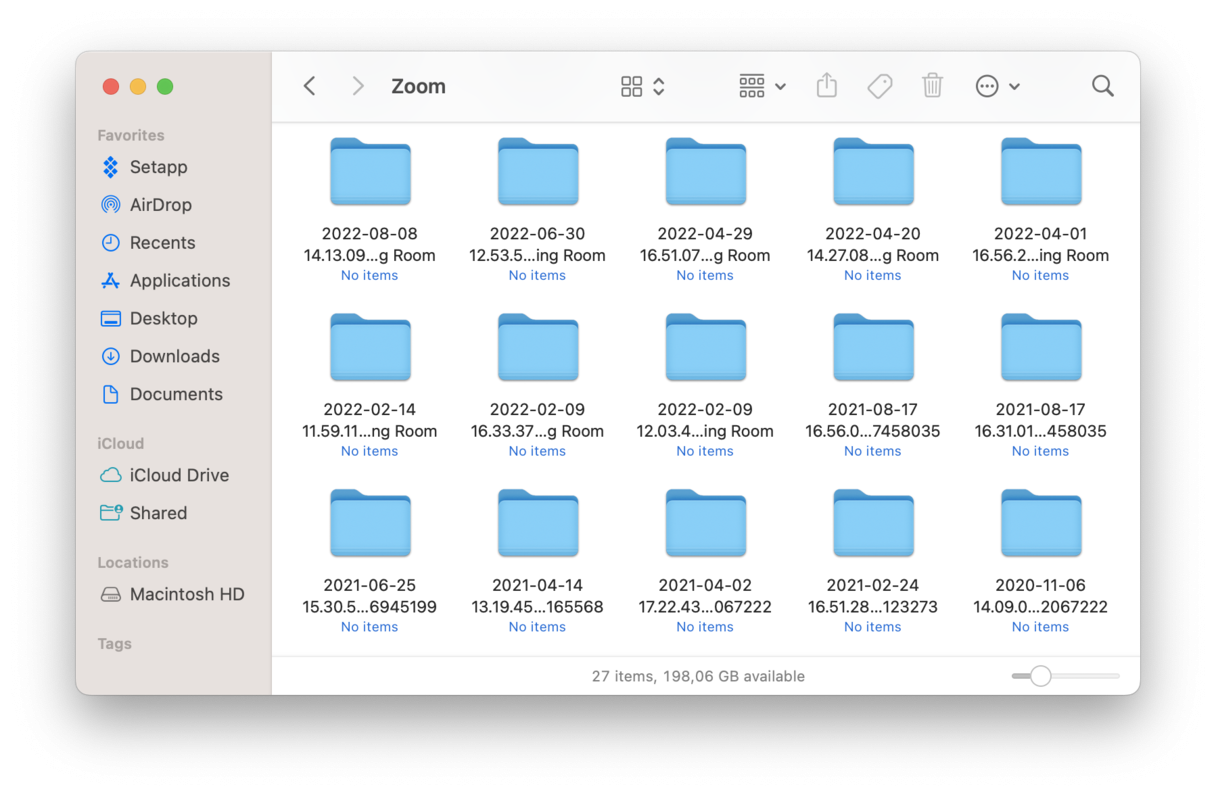This screenshot has height=795, width=1216.
Task: Click No items under 2022-08-08 folder
Action: (x=369, y=275)
